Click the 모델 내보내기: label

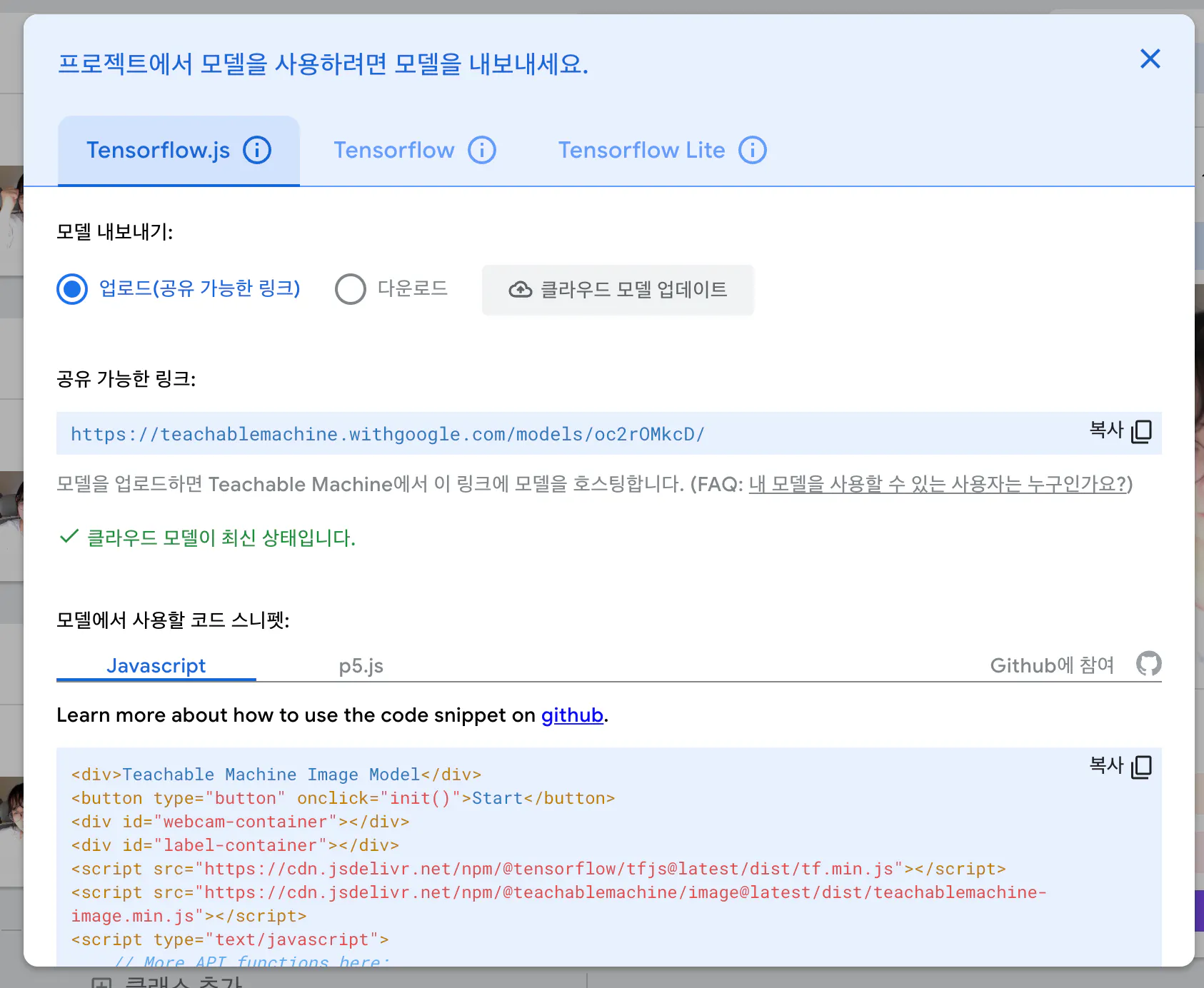tap(115, 232)
